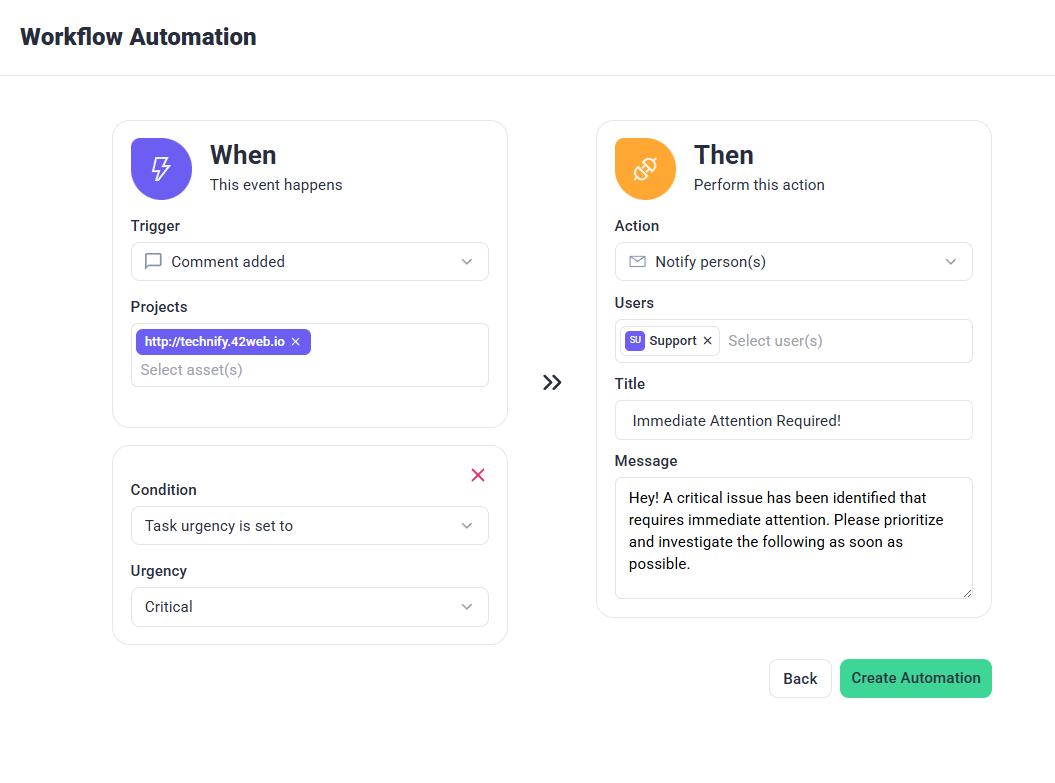Click the purple lightning bolt When icon
Screen dimensions: 1055x783
(x=161, y=169)
